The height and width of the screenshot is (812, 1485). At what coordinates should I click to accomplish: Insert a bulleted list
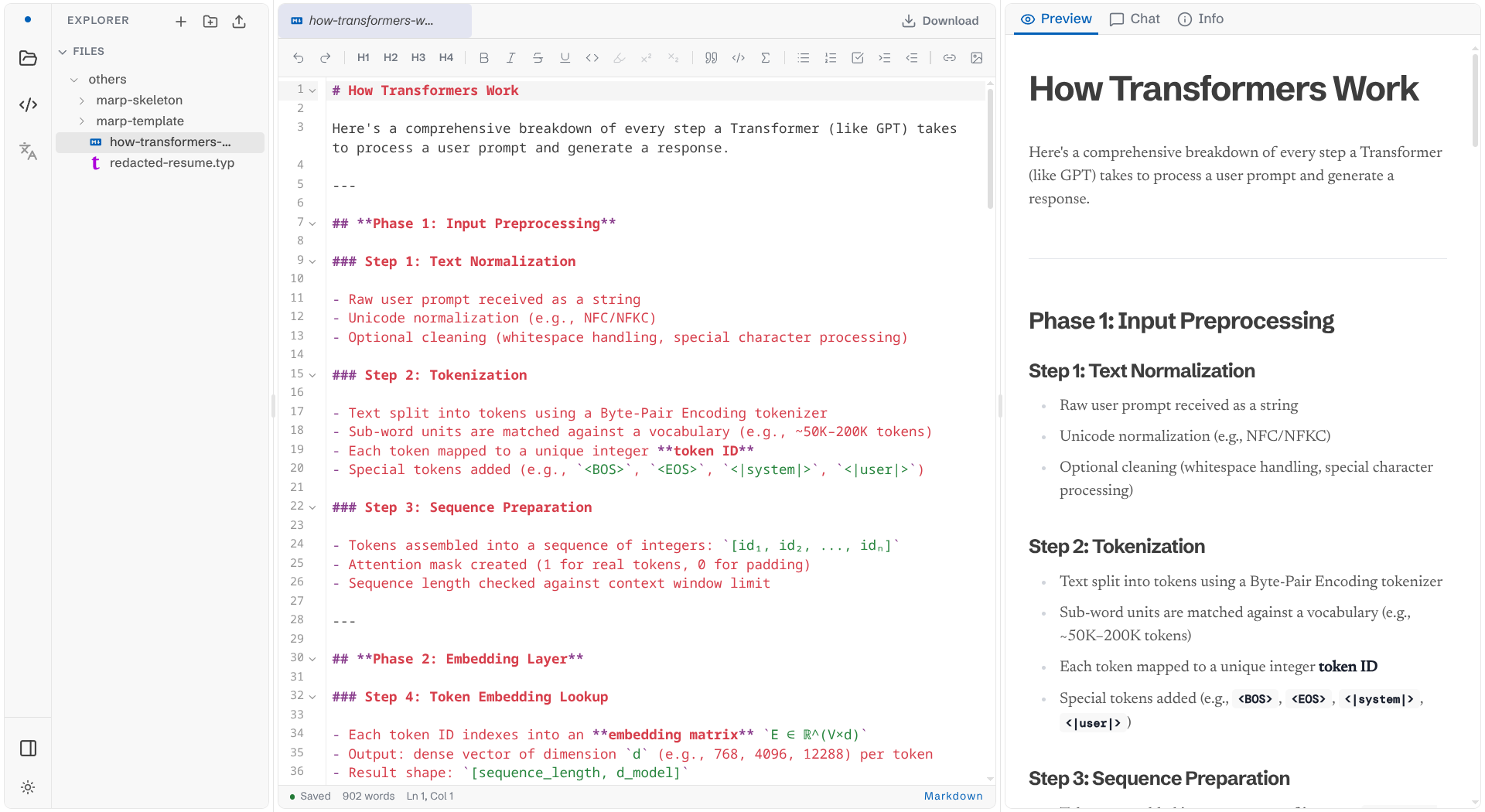(804, 58)
